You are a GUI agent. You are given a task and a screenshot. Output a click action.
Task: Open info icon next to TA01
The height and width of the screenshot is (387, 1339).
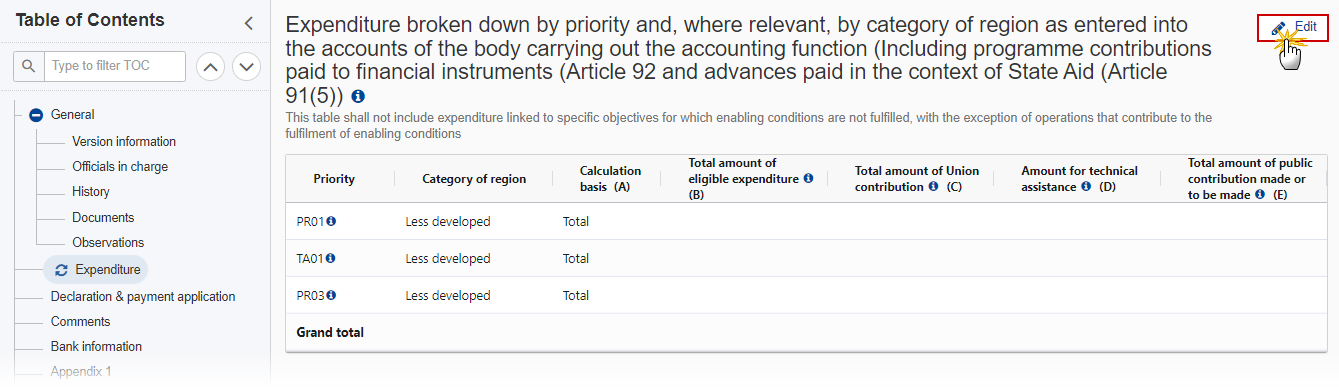[x=330, y=258]
